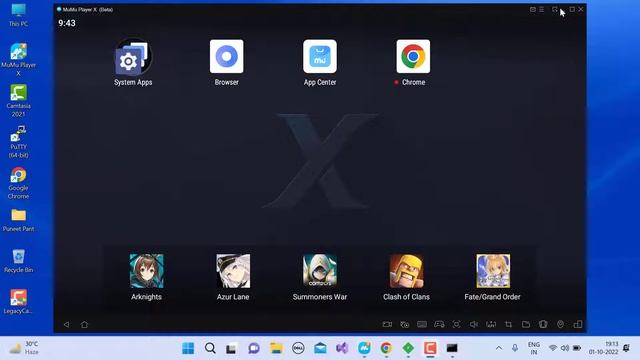640x360 pixels.
Task: Open File Explorer from the taskbar
Action: pyautogui.click(x=276, y=348)
